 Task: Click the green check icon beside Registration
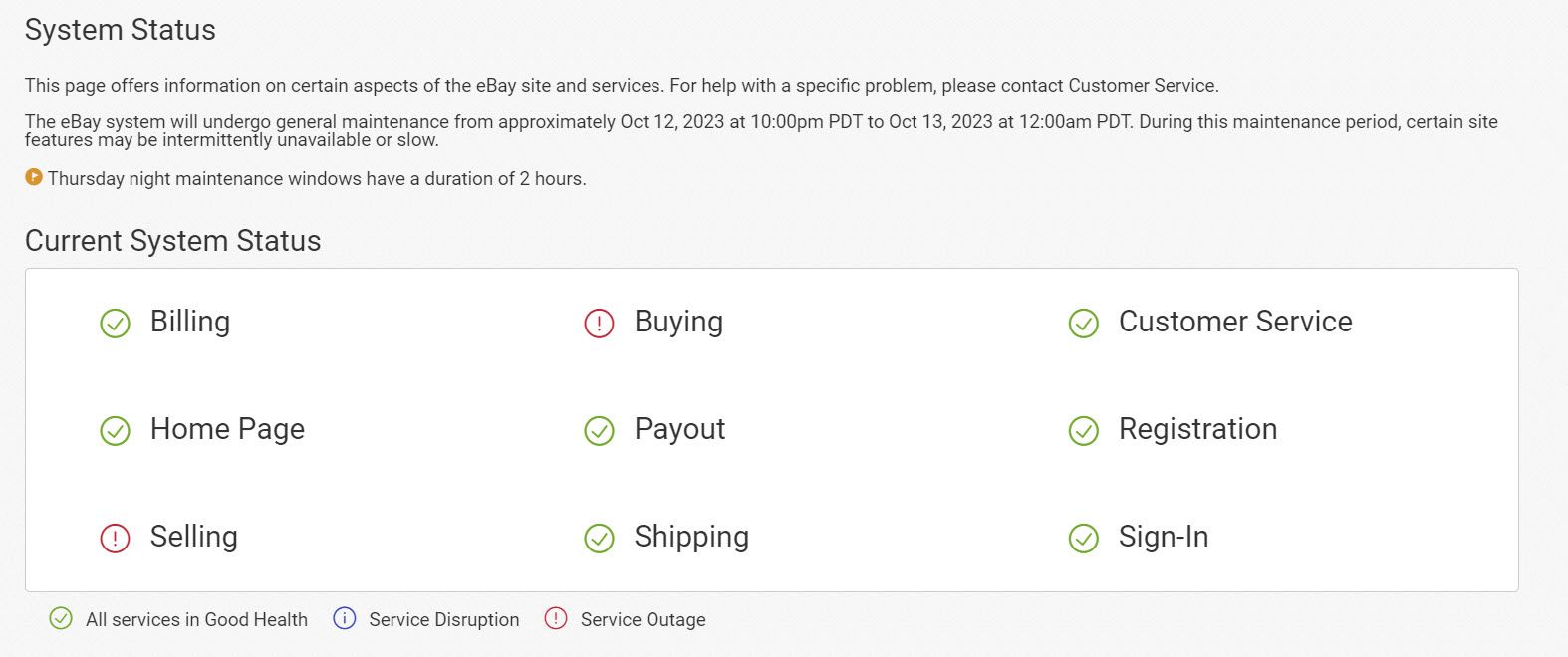[x=1083, y=431]
